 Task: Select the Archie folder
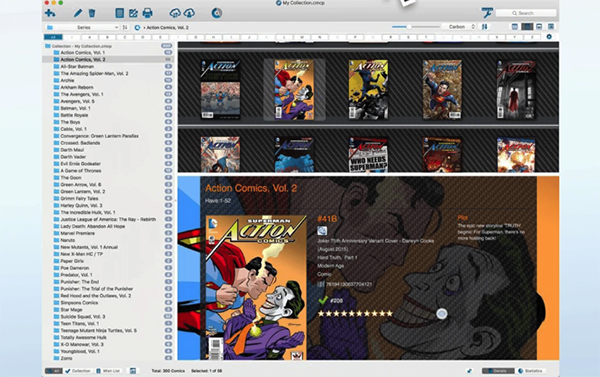[x=67, y=80]
